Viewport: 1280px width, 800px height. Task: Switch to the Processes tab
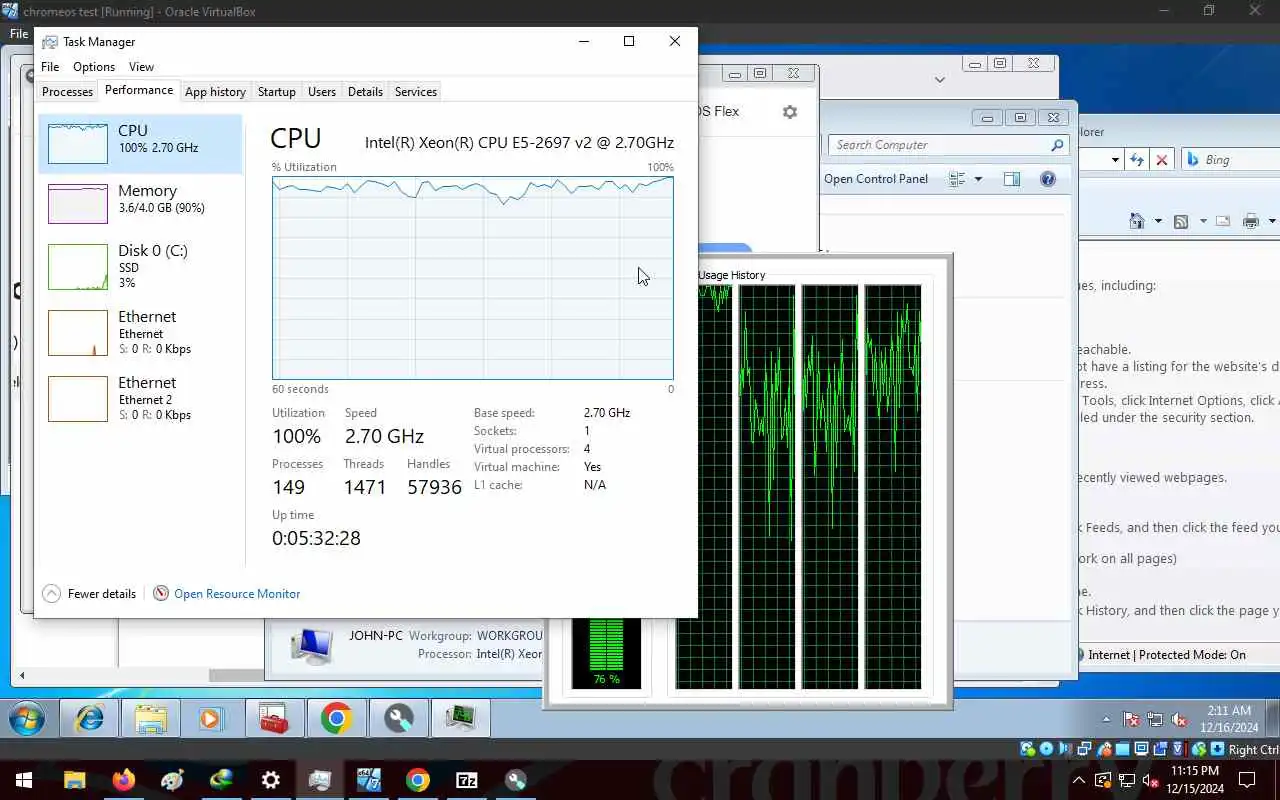(67, 91)
